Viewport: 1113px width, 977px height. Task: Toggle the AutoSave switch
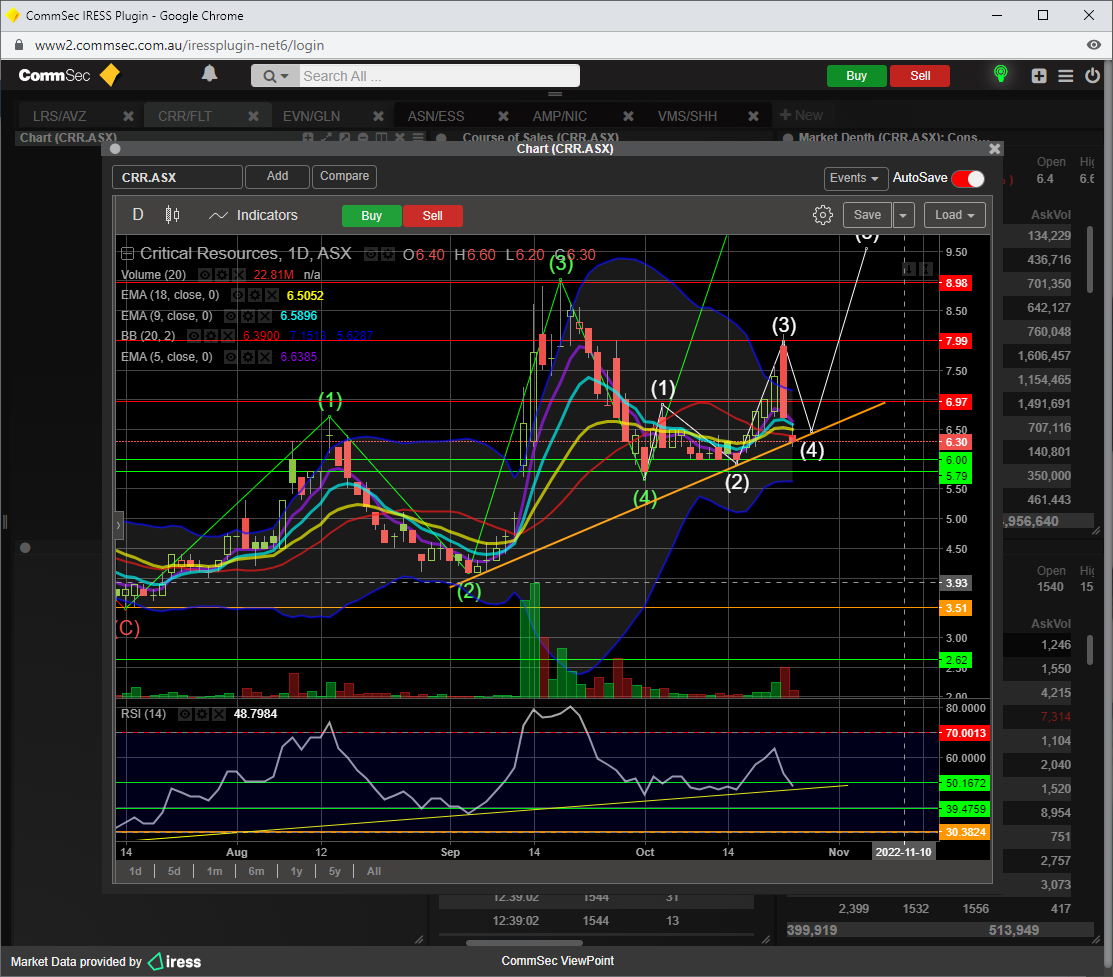(x=967, y=178)
